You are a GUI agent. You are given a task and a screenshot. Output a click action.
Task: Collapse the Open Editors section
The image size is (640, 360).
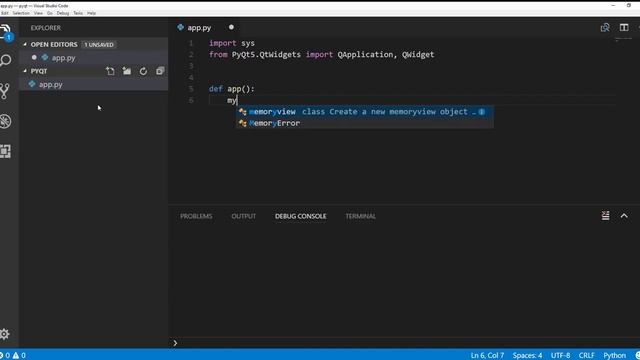click(25, 44)
